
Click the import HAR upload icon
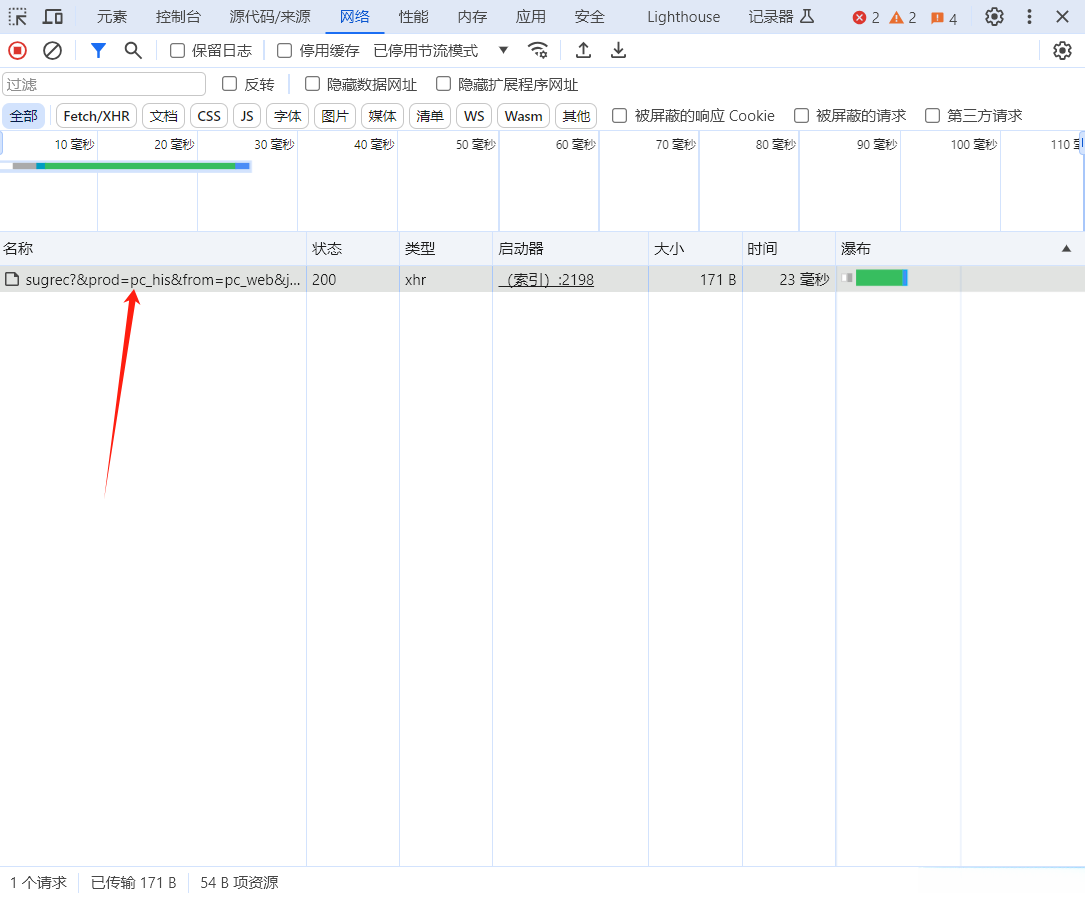click(x=583, y=51)
